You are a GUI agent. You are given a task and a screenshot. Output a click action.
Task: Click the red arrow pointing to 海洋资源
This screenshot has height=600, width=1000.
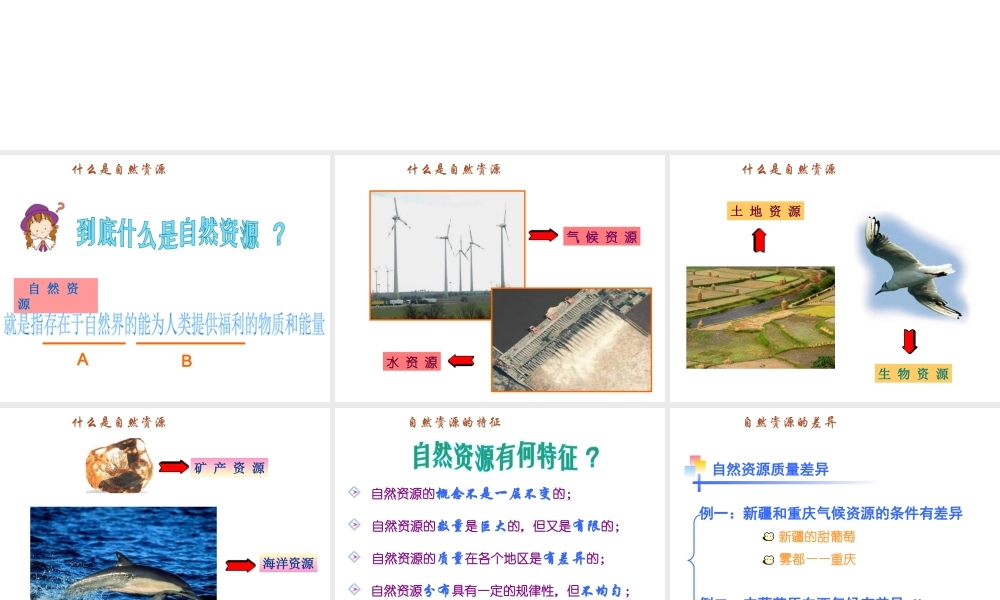point(240,565)
